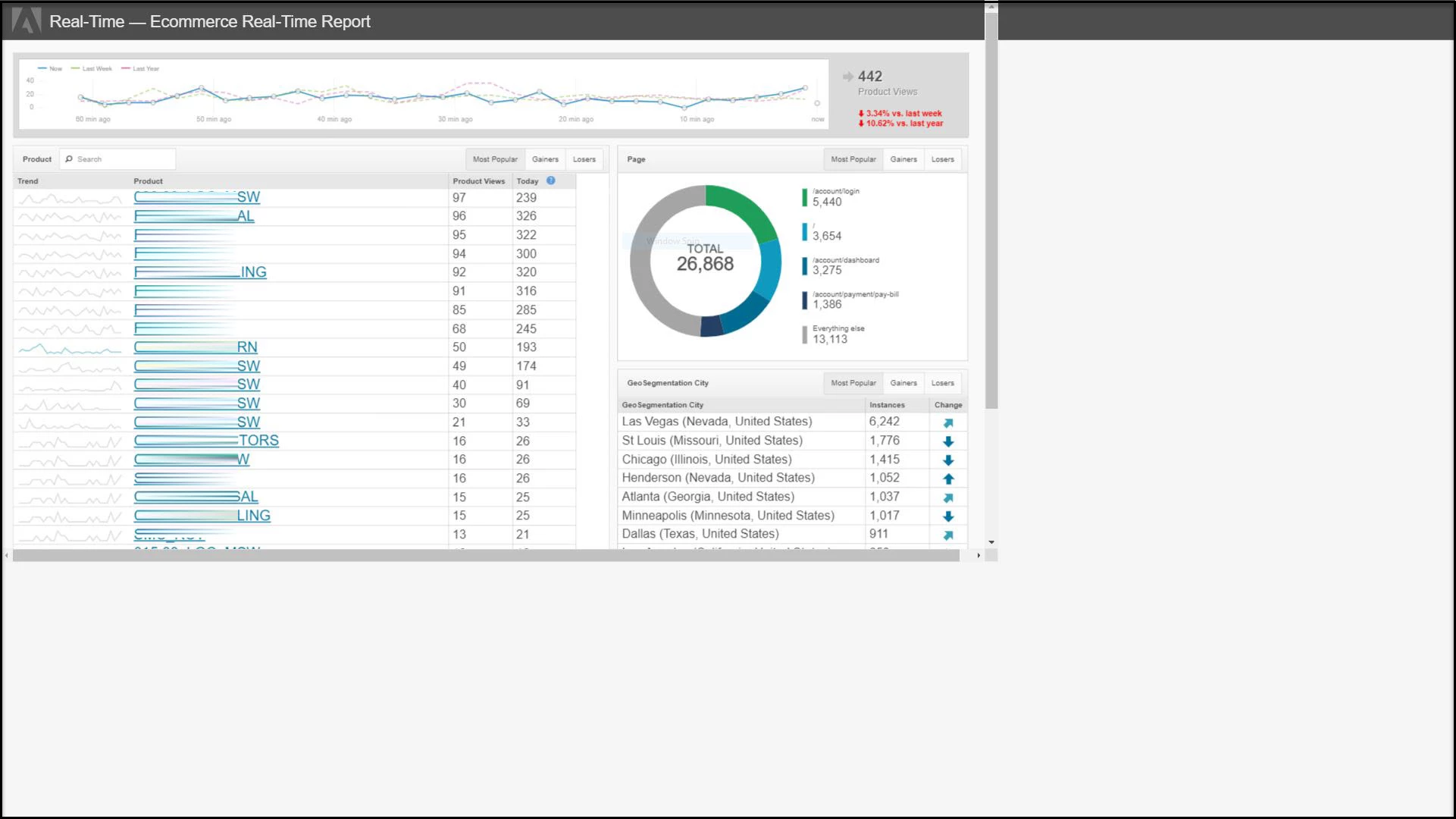The image size is (1456, 819).
Task: Click the gray Everything else legend swatch
Action: click(x=804, y=334)
